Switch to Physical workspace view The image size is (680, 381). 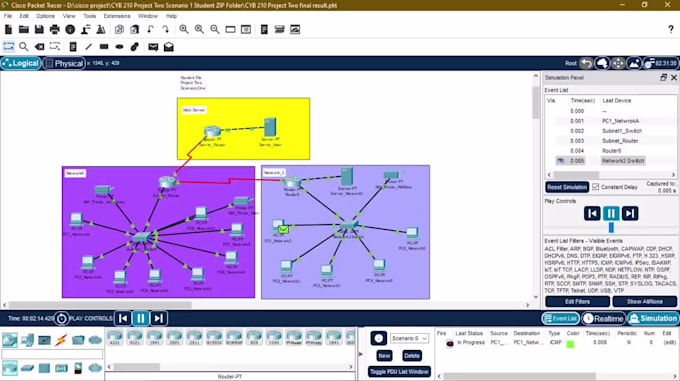coord(64,63)
